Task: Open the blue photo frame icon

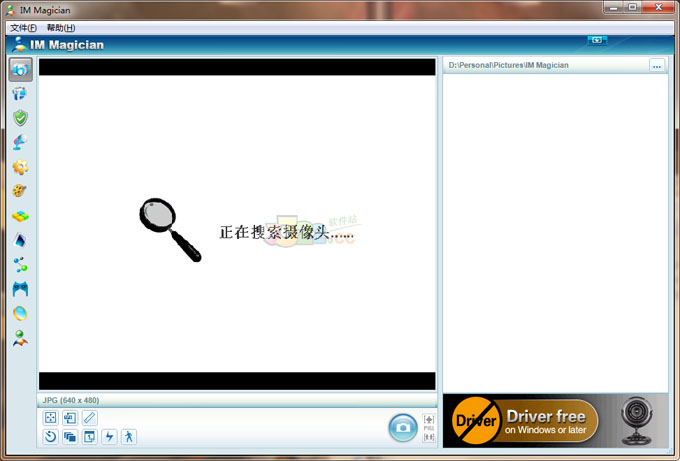Action: pyautogui.click(x=20, y=240)
